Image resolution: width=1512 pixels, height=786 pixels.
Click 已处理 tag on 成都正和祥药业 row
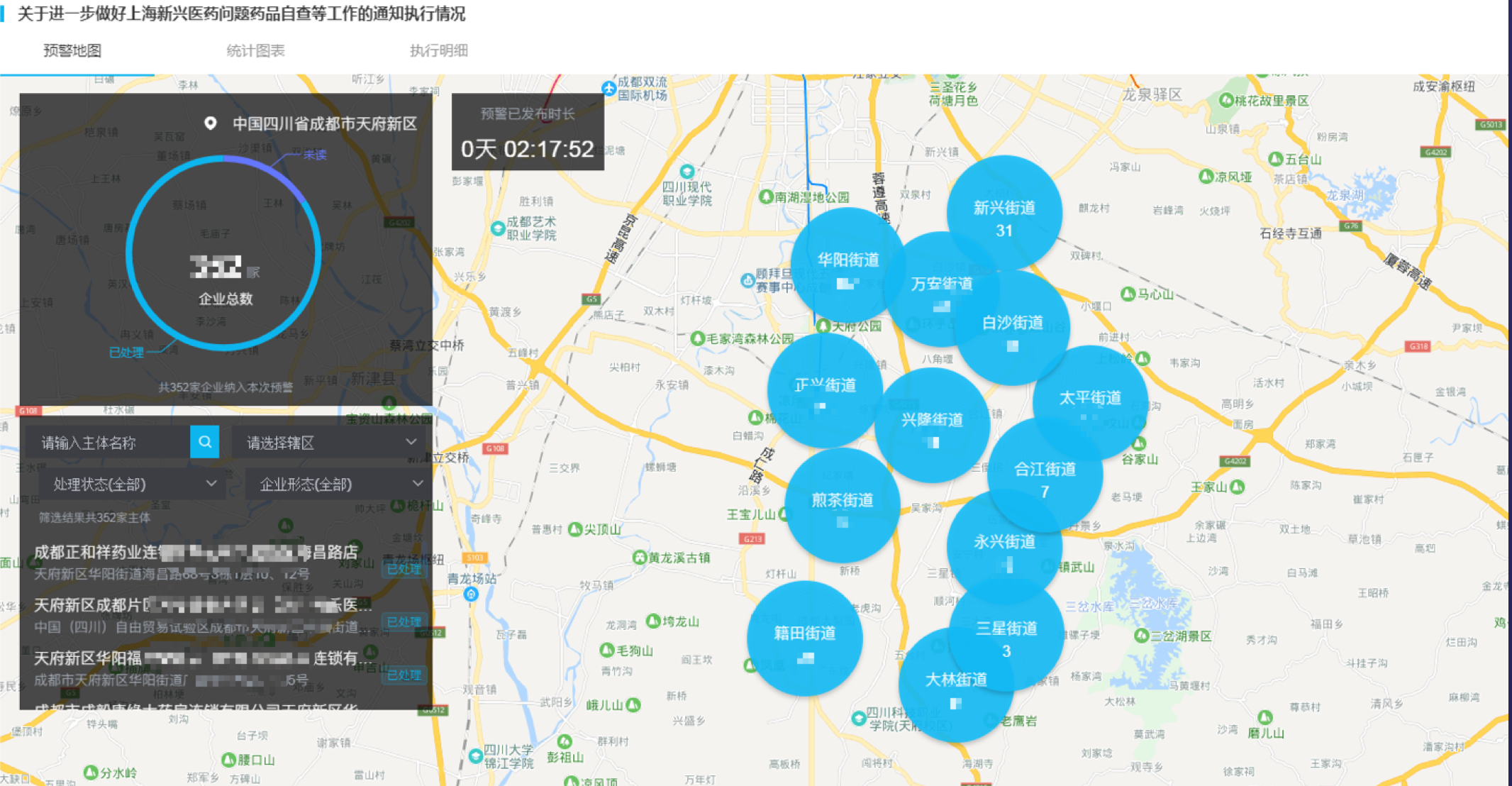(404, 569)
